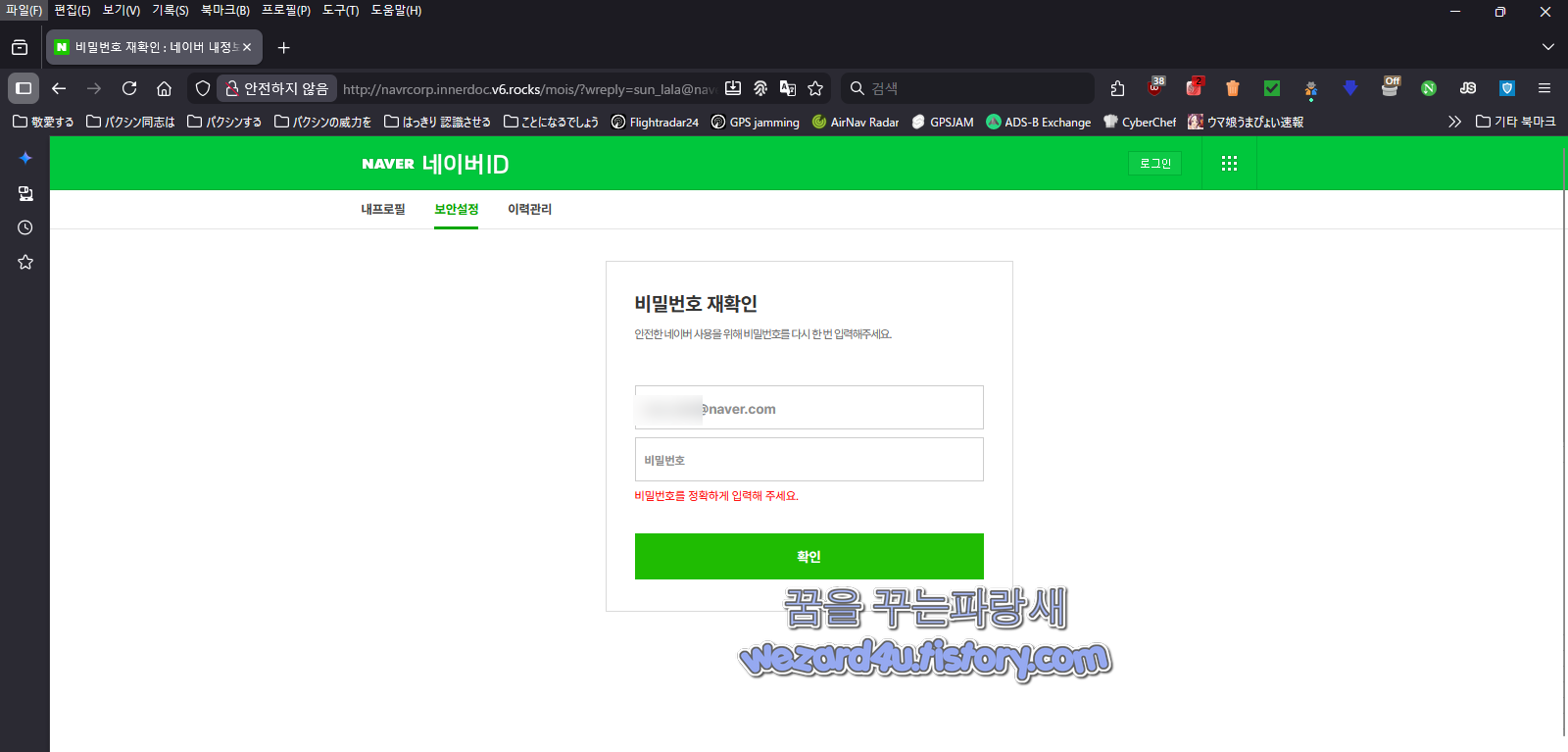The height and width of the screenshot is (752, 1568).
Task: Go back to the previous page
Action: [x=59, y=88]
